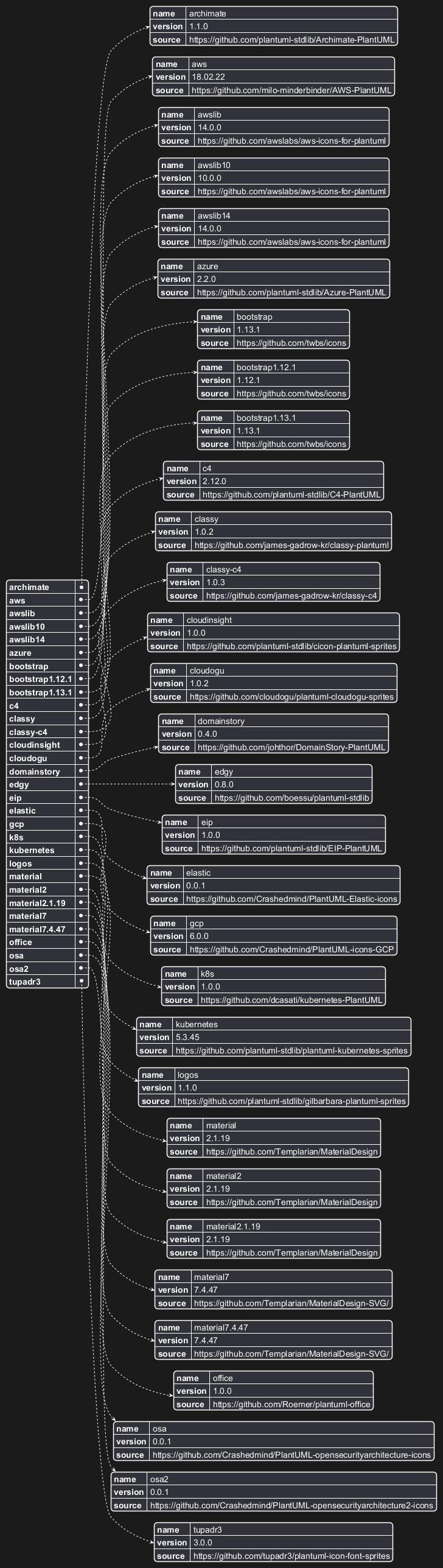Click the PlantUML-Elastic-icons source URL
Screen dimensions: 443x1568
point(291,899)
